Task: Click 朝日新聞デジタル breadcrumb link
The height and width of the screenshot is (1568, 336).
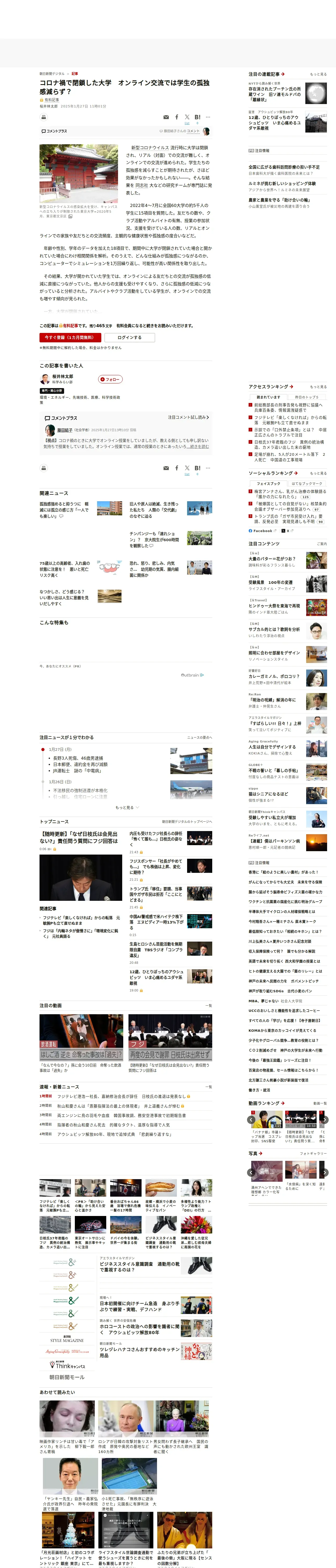Action: tap(52, 74)
